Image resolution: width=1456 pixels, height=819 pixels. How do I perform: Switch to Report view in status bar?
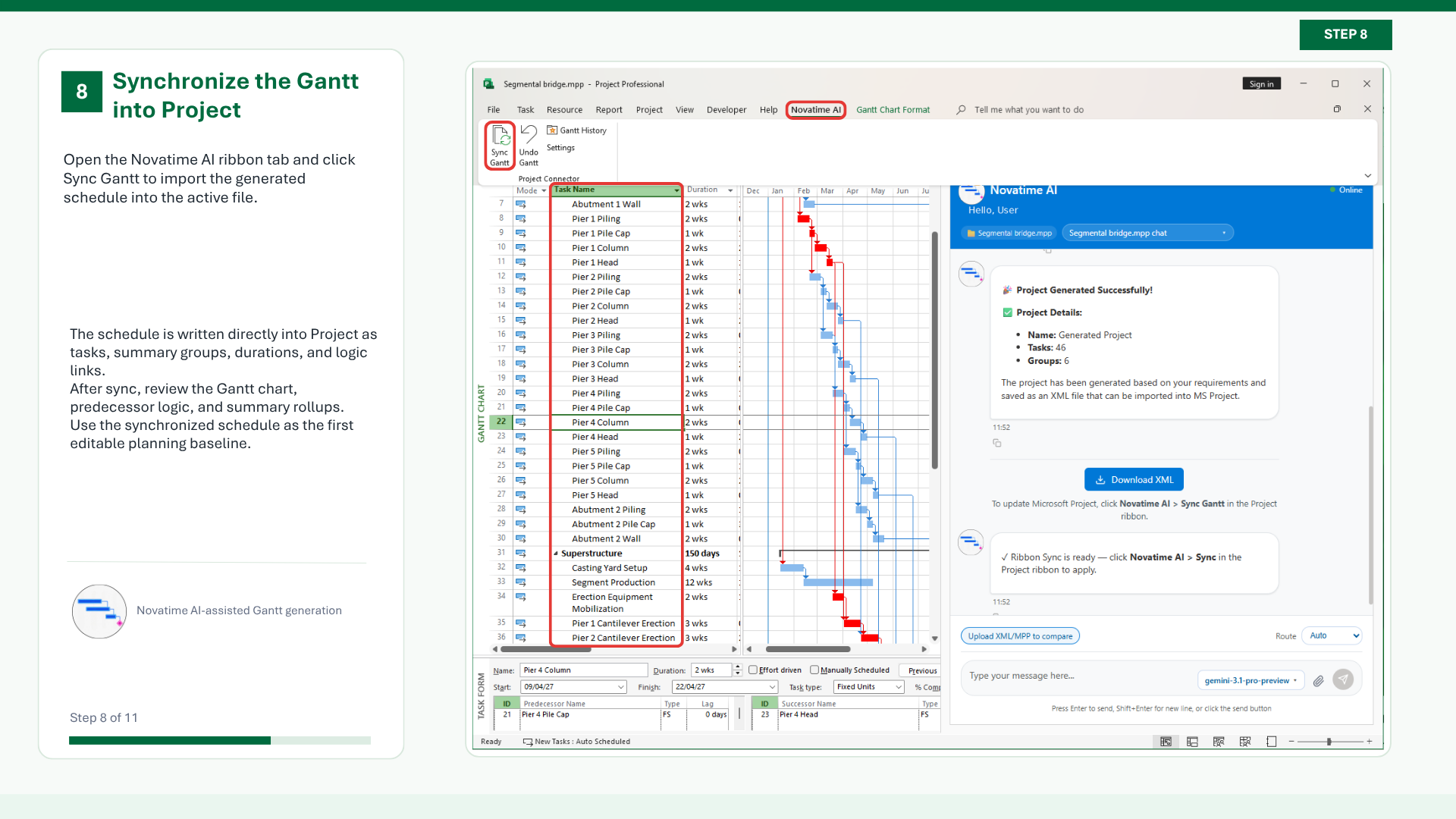[1272, 742]
